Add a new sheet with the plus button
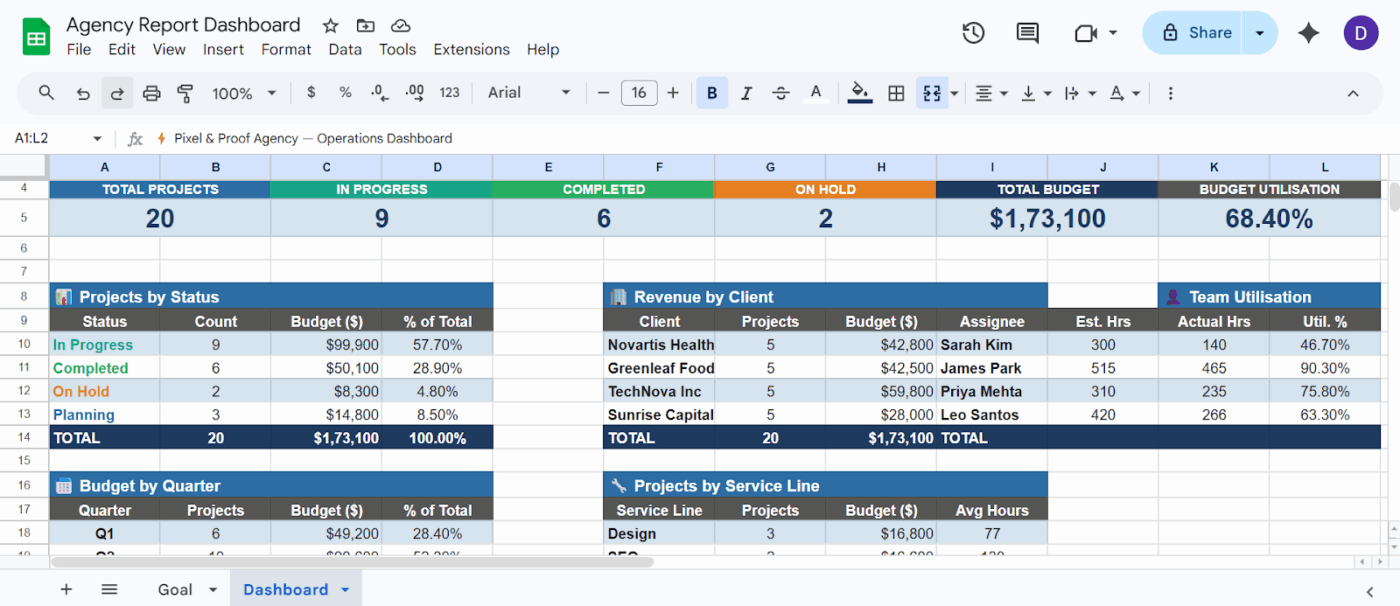The image size is (1400, 606). pos(66,589)
